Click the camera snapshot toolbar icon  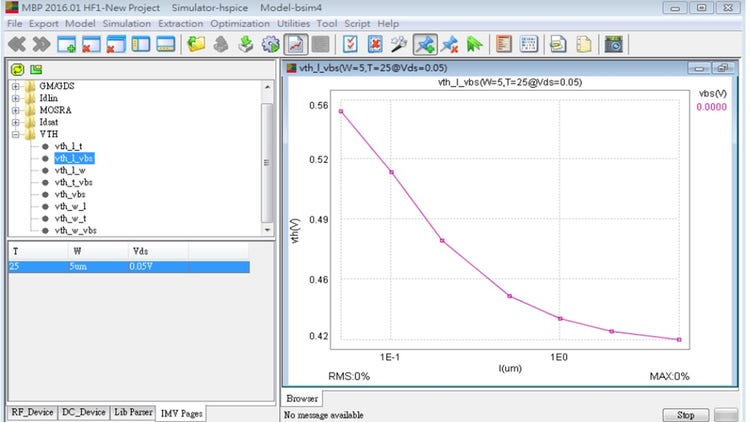tap(614, 44)
